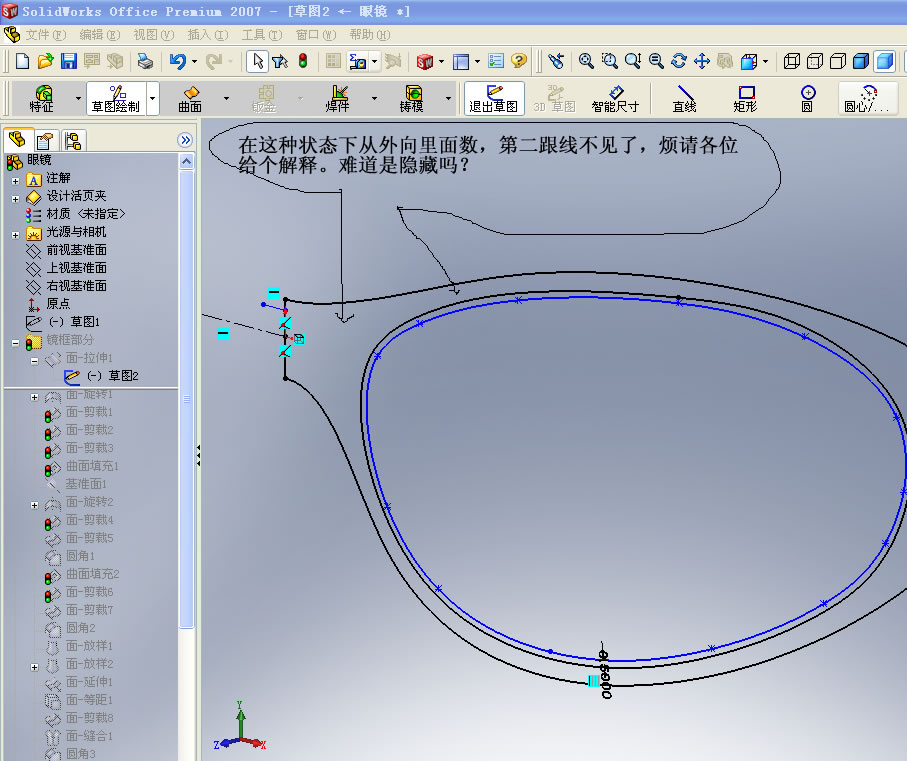Undo the last action
Screen dimensions: 907x761
178,61
